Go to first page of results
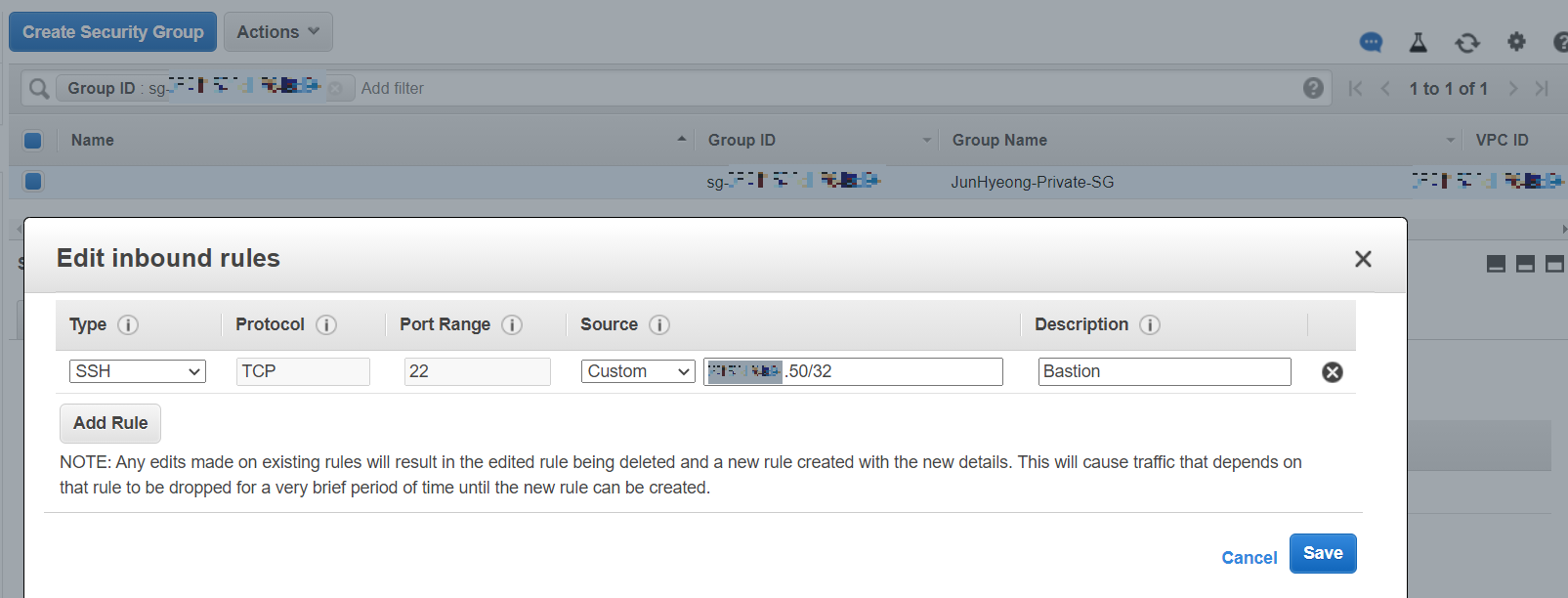Image resolution: width=1568 pixels, height=598 pixels. [1355, 88]
